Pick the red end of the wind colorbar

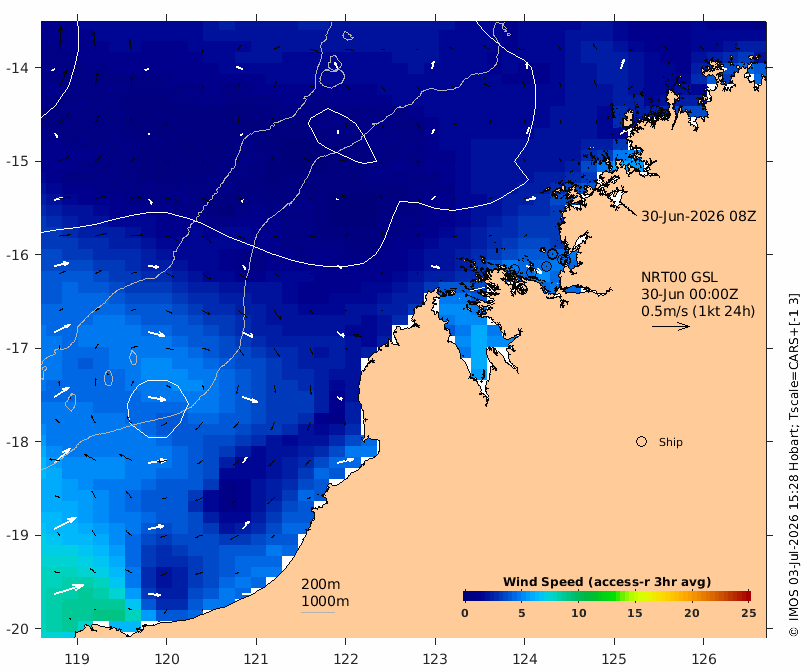745,596
